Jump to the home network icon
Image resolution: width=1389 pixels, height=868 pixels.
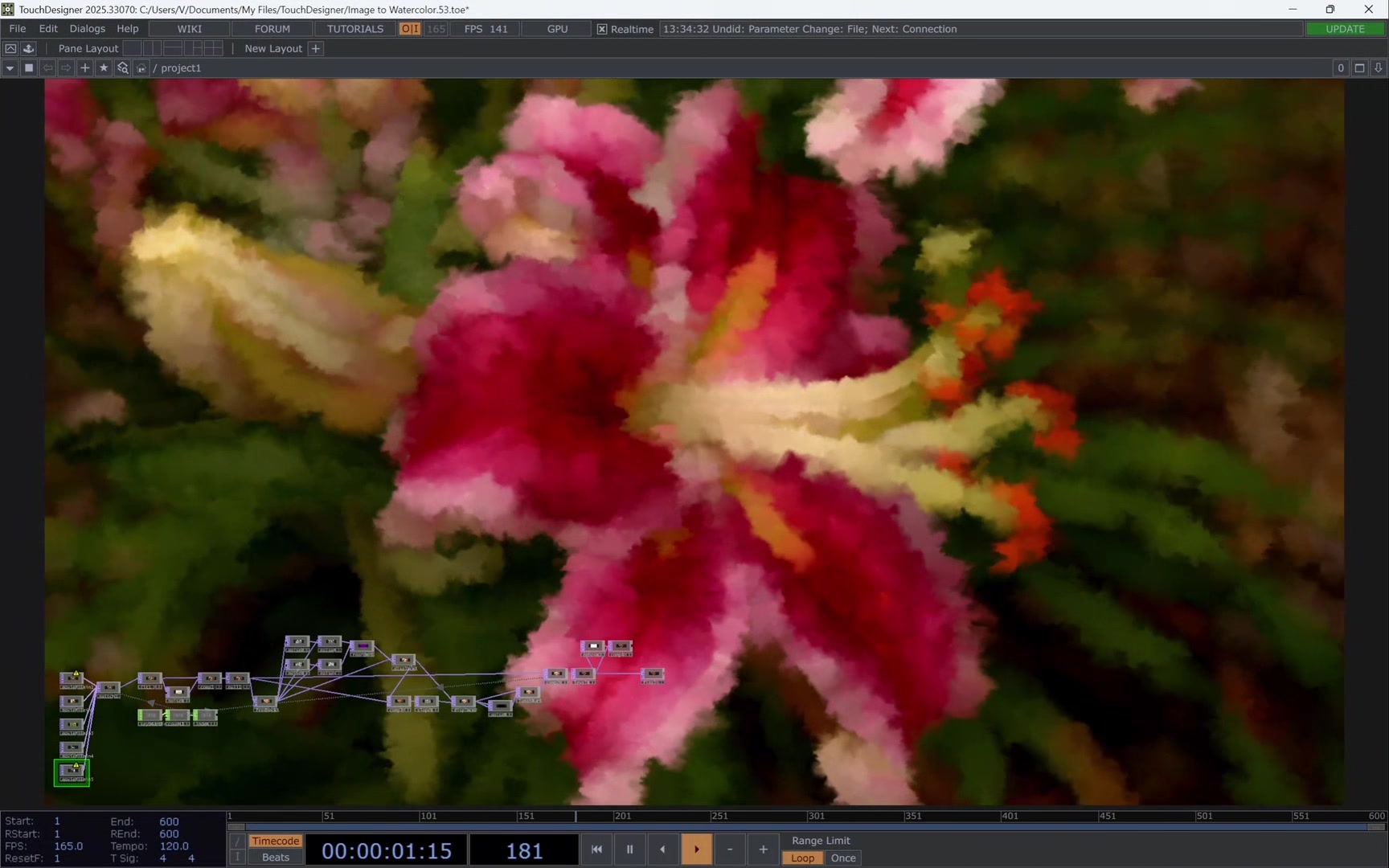(x=141, y=68)
